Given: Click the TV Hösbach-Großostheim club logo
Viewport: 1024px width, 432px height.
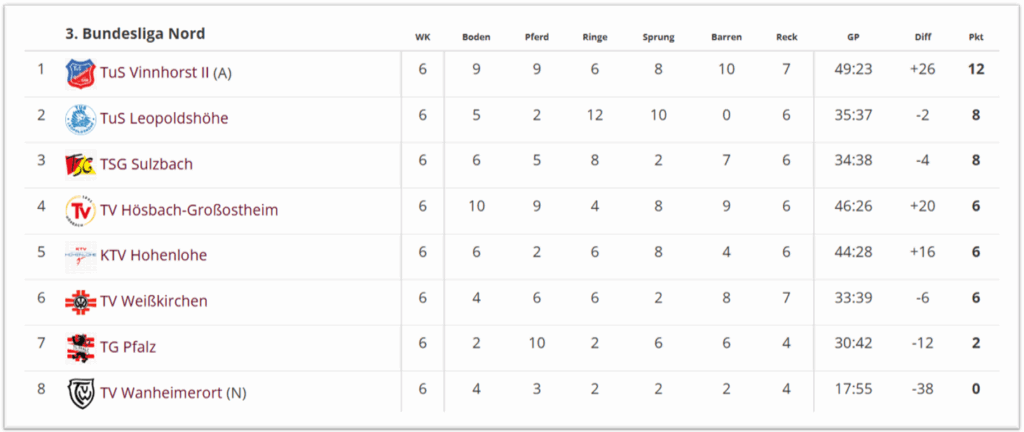Looking at the screenshot, I should click(80, 210).
